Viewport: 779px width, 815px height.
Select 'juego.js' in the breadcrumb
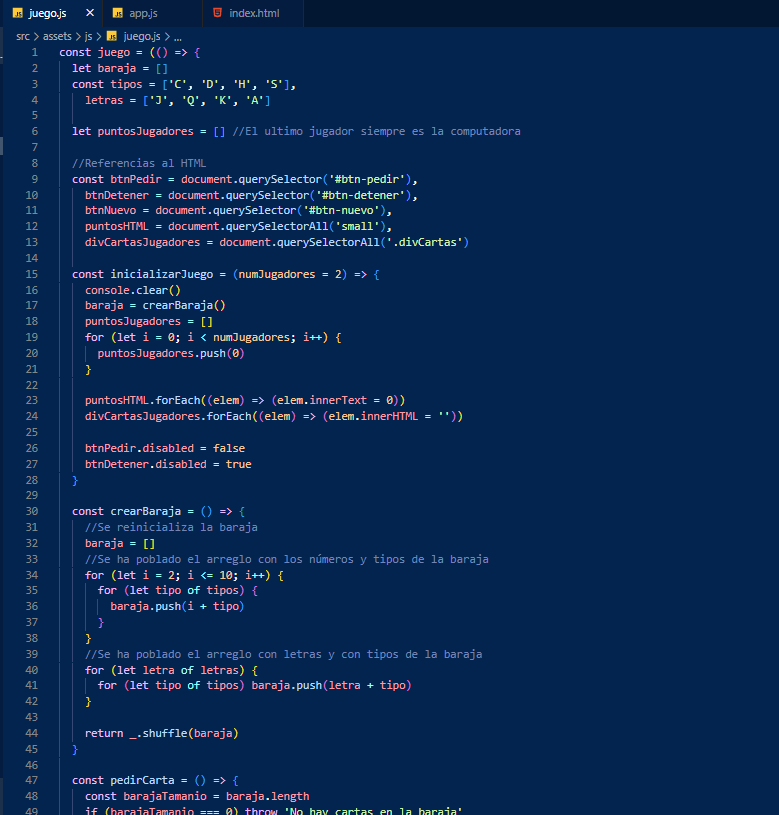coord(142,36)
